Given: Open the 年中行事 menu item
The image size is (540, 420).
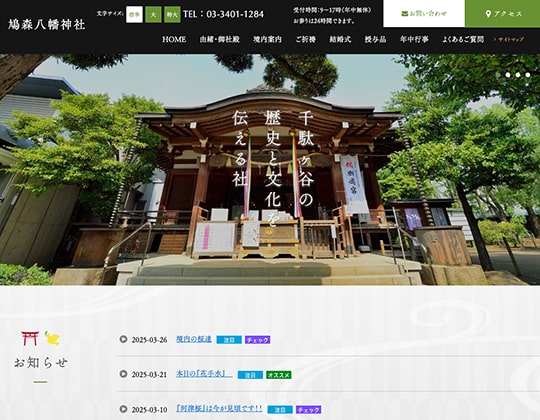Looking at the screenshot, I should tap(414, 39).
